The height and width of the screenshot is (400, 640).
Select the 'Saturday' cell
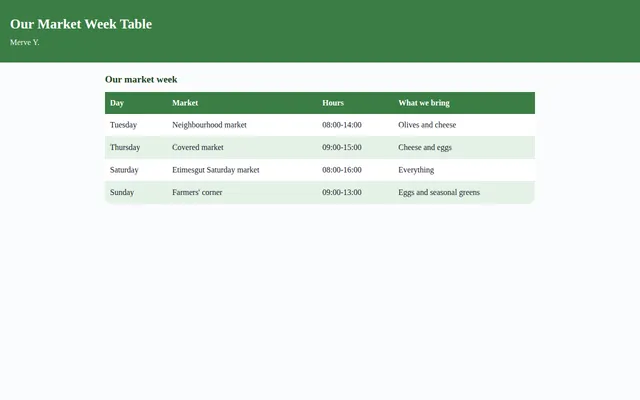136,170
